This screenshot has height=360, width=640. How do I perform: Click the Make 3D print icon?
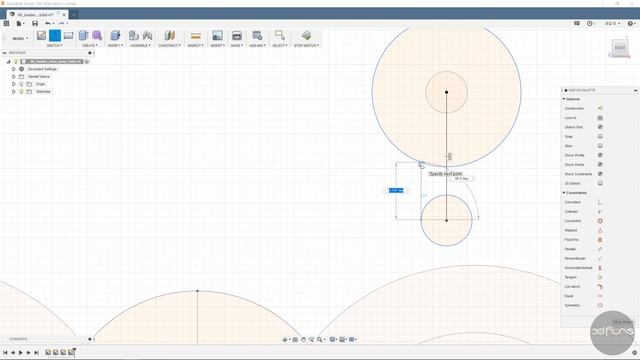coord(236,36)
